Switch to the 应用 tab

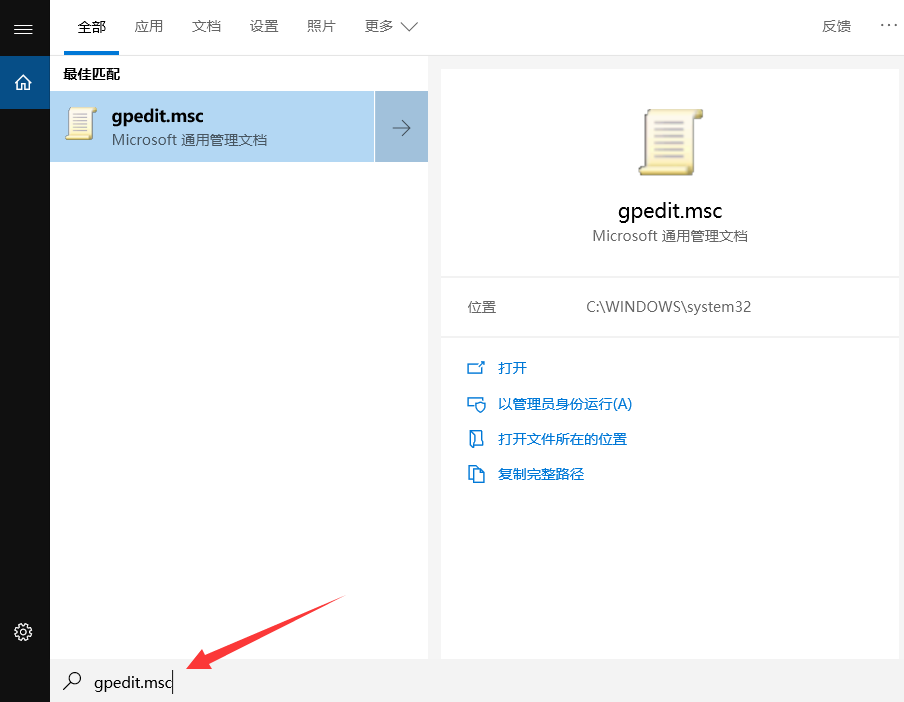coord(149,27)
